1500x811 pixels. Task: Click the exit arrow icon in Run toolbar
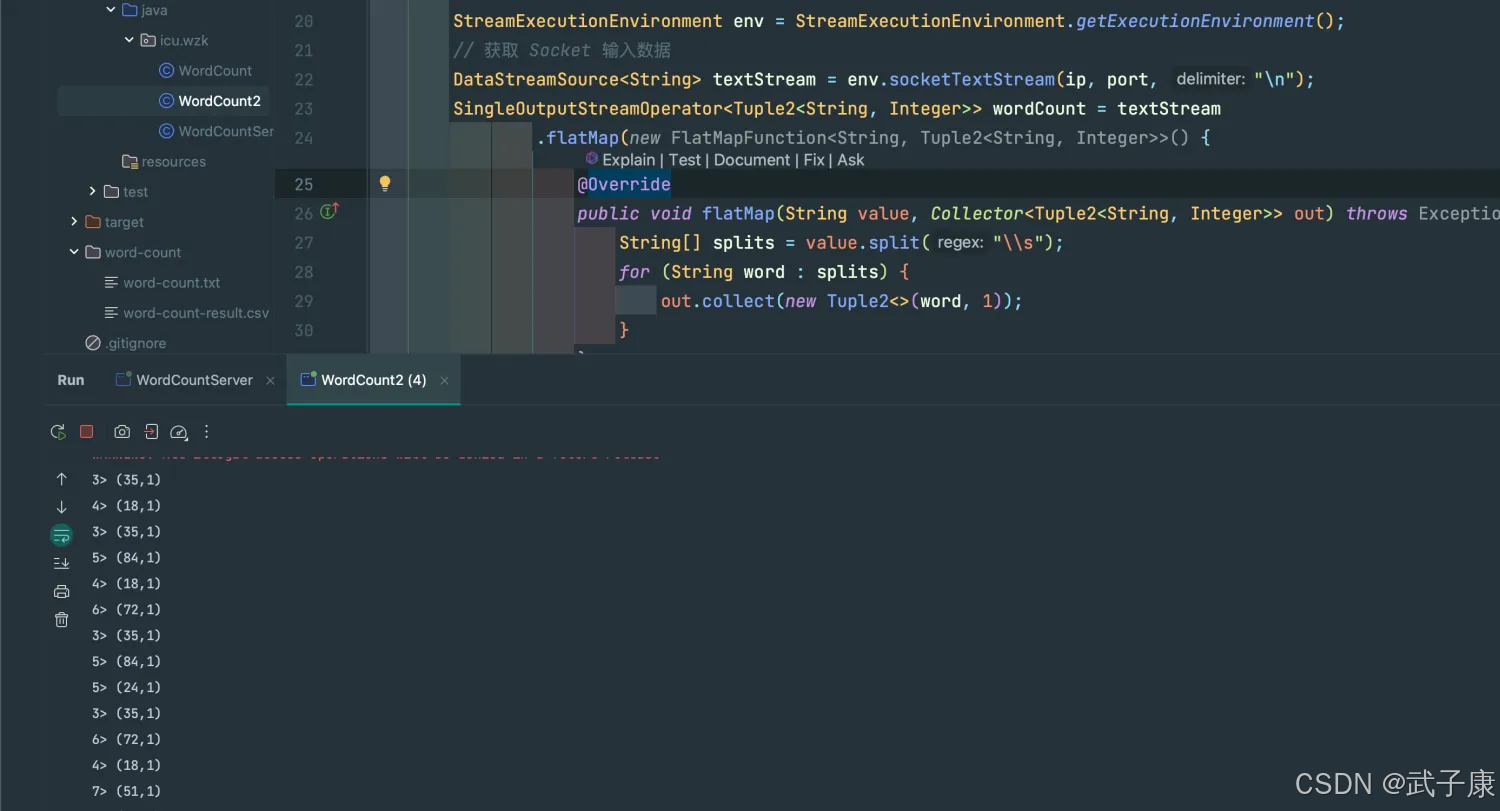click(150, 432)
